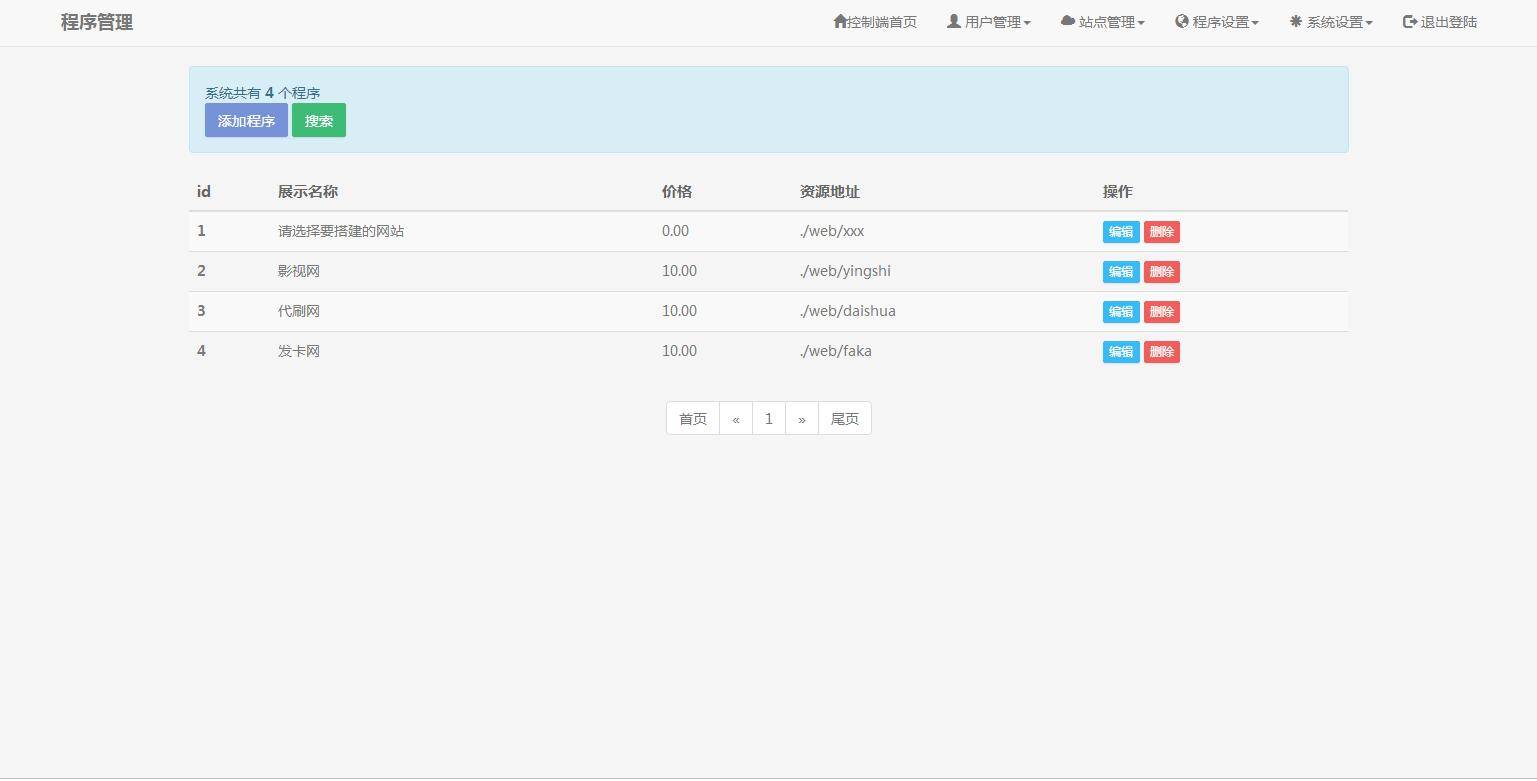The height and width of the screenshot is (781, 1537).
Task: Click the 添加程序 button
Action: (246, 120)
